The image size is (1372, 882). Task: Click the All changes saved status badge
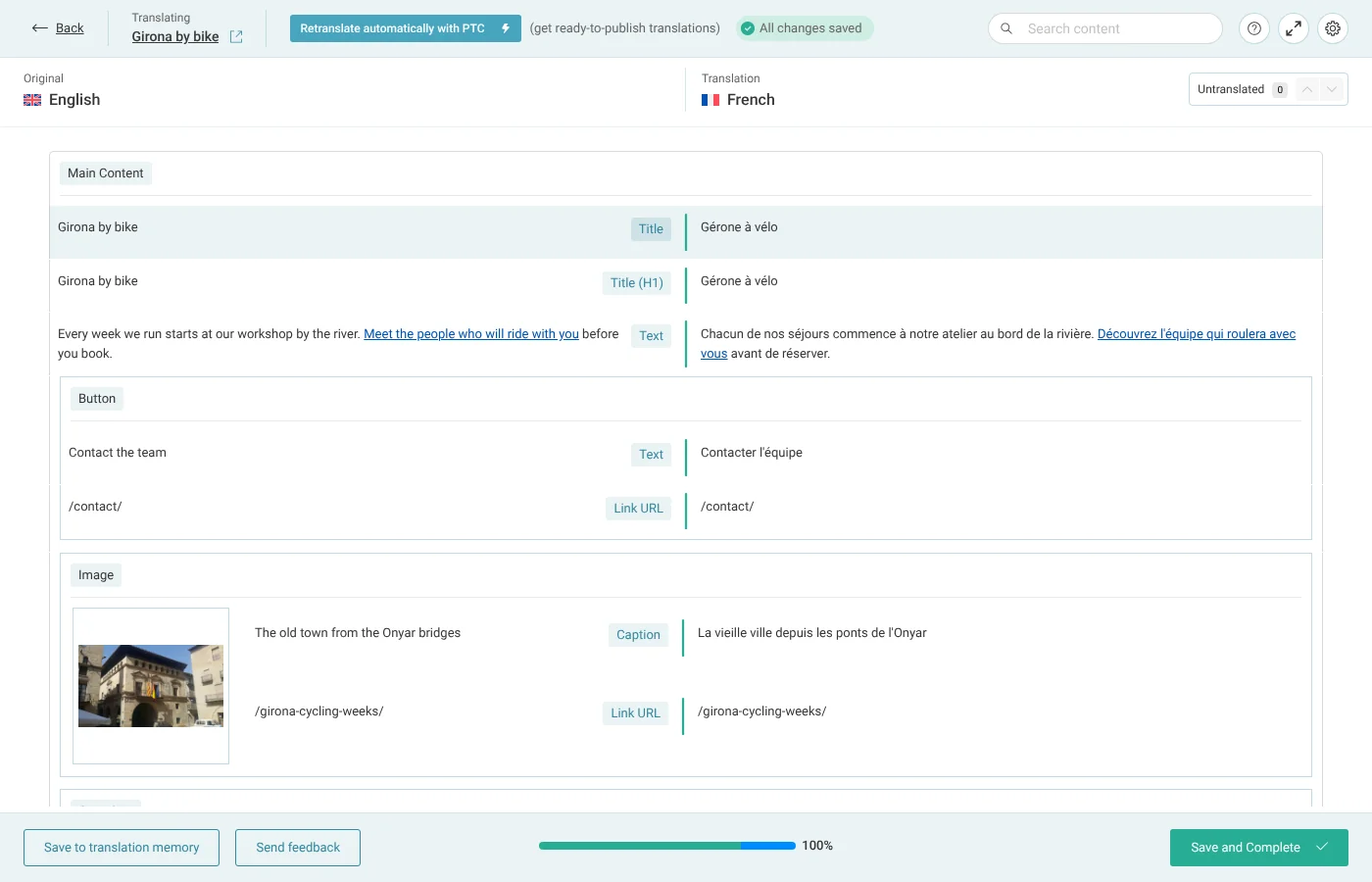click(x=805, y=28)
